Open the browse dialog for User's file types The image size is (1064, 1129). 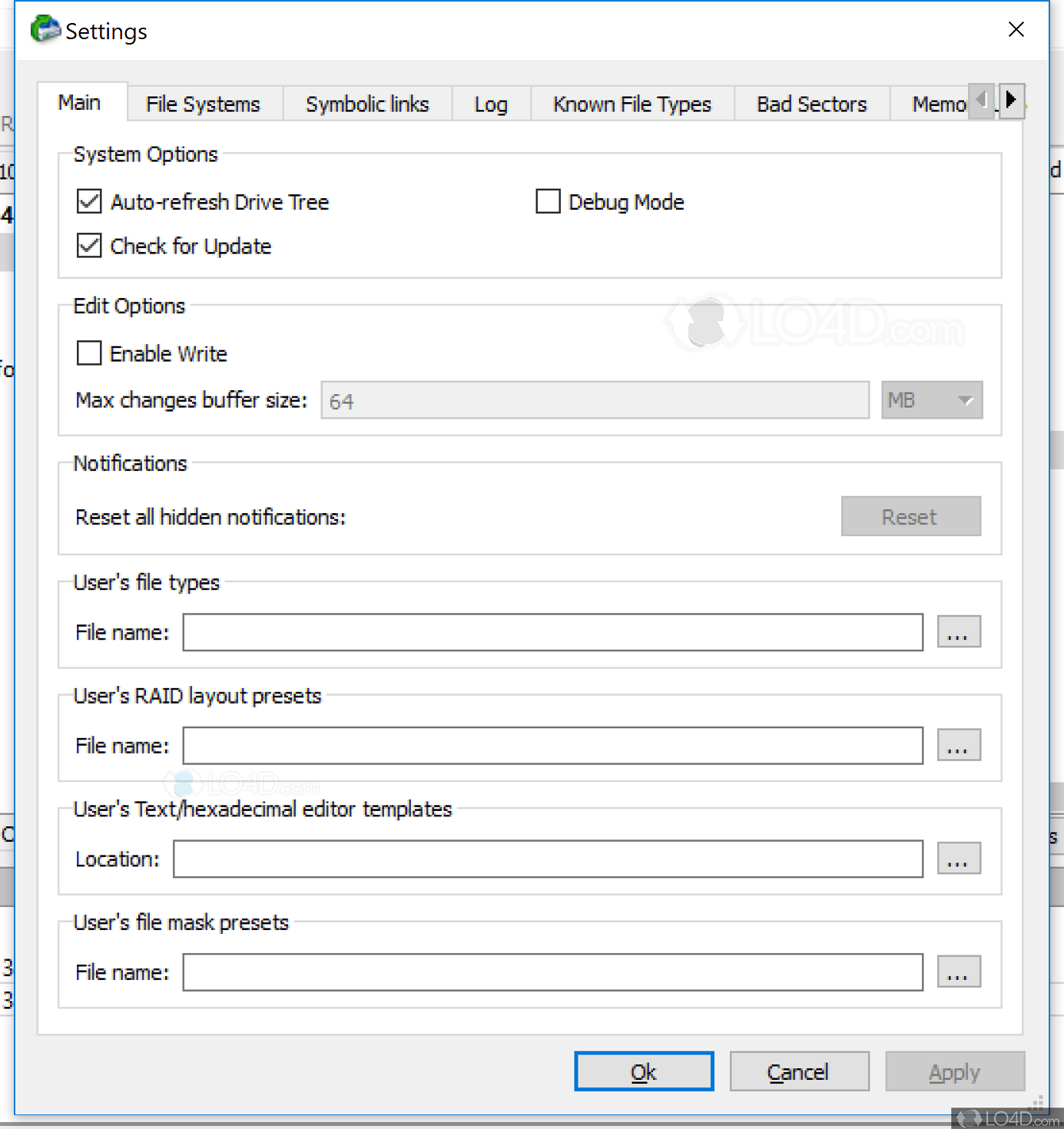pos(958,631)
